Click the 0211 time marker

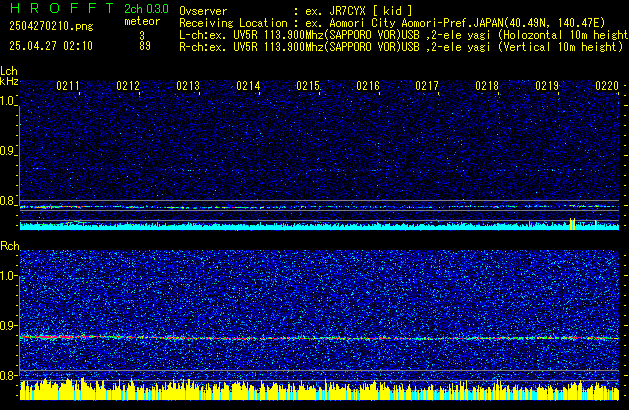(x=68, y=86)
